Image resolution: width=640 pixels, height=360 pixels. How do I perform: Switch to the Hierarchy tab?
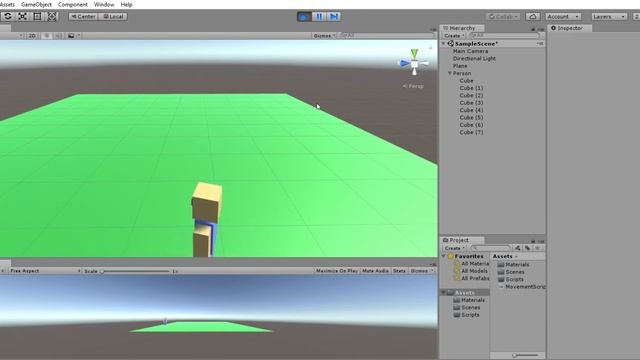coord(462,28)
